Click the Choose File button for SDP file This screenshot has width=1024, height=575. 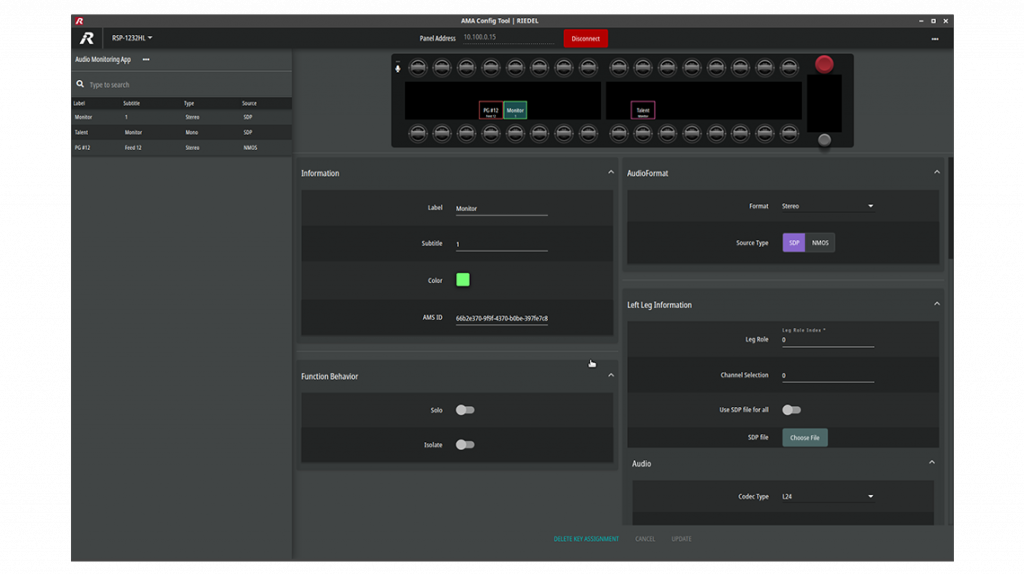coord(804,438)
